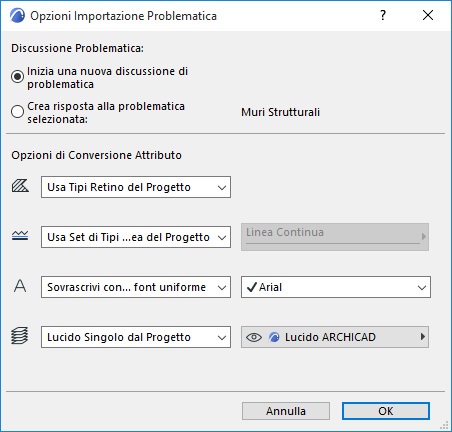Toggle the eye visibility icon for Lucido ARCHICAD

254,337
